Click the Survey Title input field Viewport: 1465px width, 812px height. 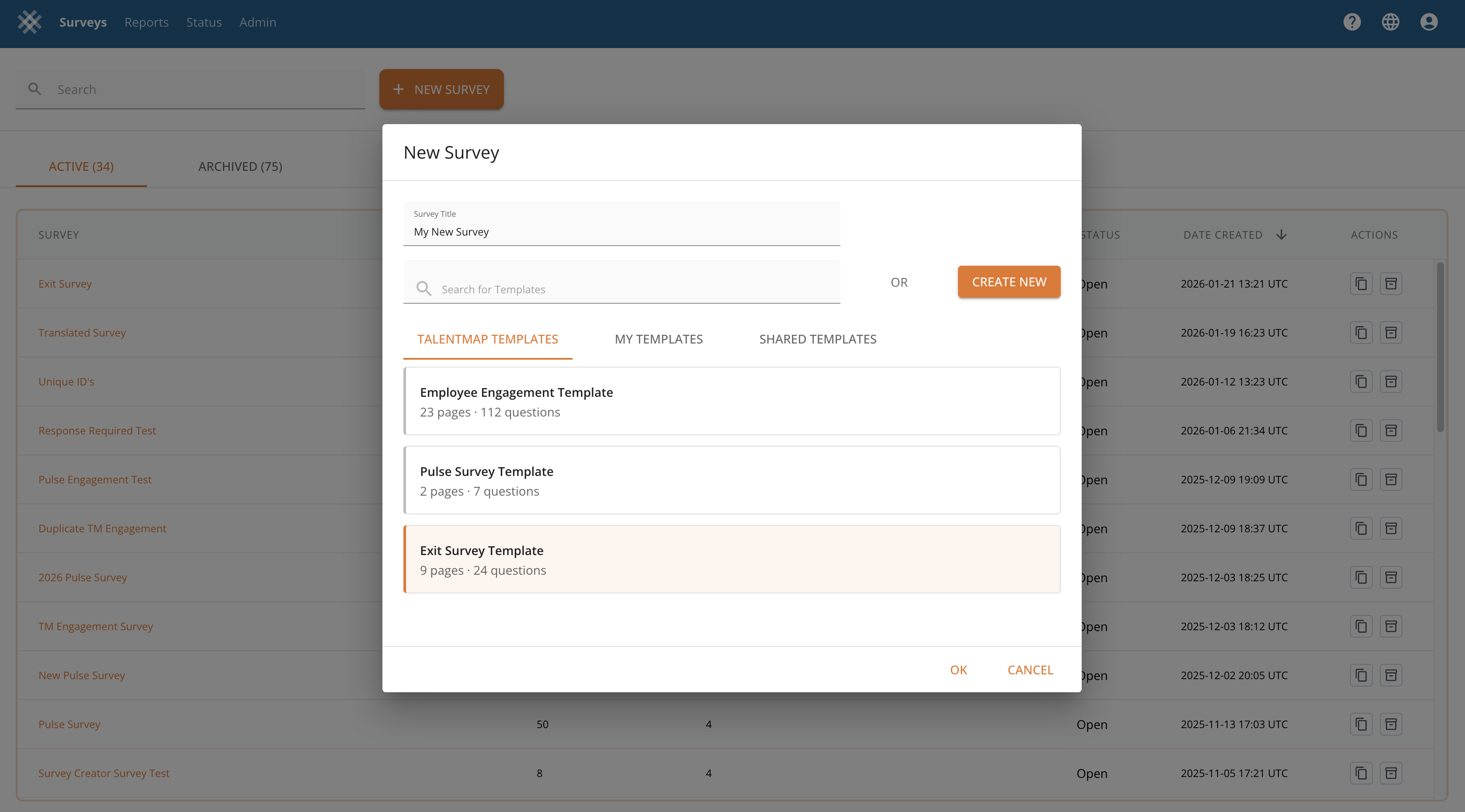click(x=621, y=232)
